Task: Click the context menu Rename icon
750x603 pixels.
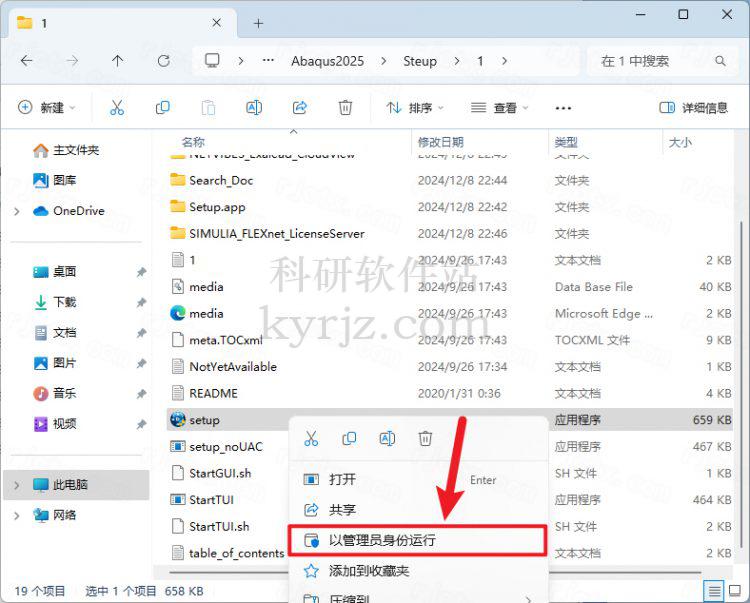Action: 387,438
